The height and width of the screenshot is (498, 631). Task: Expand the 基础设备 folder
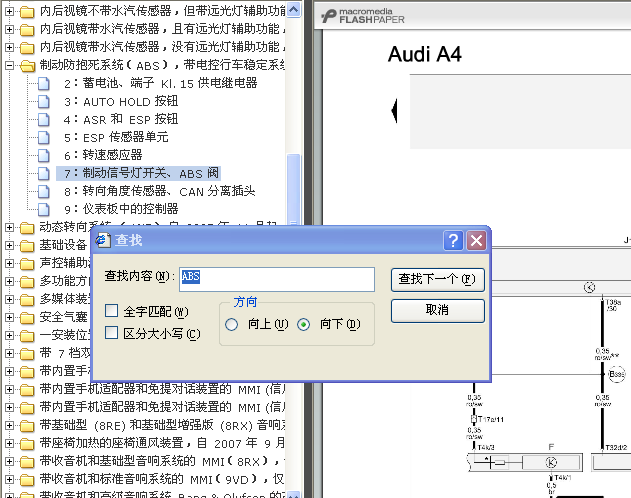click(9, 245)
